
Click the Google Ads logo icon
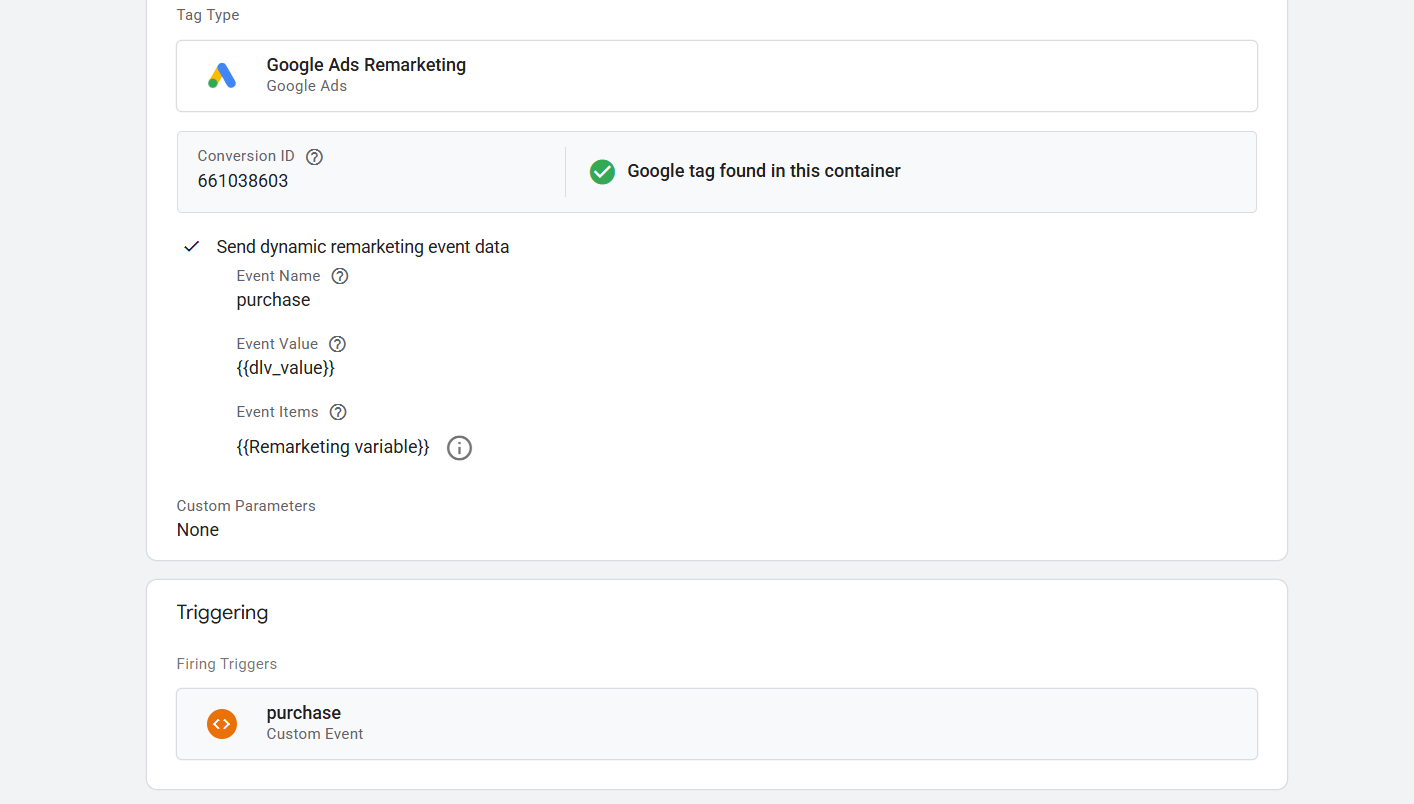click(221, 76)
